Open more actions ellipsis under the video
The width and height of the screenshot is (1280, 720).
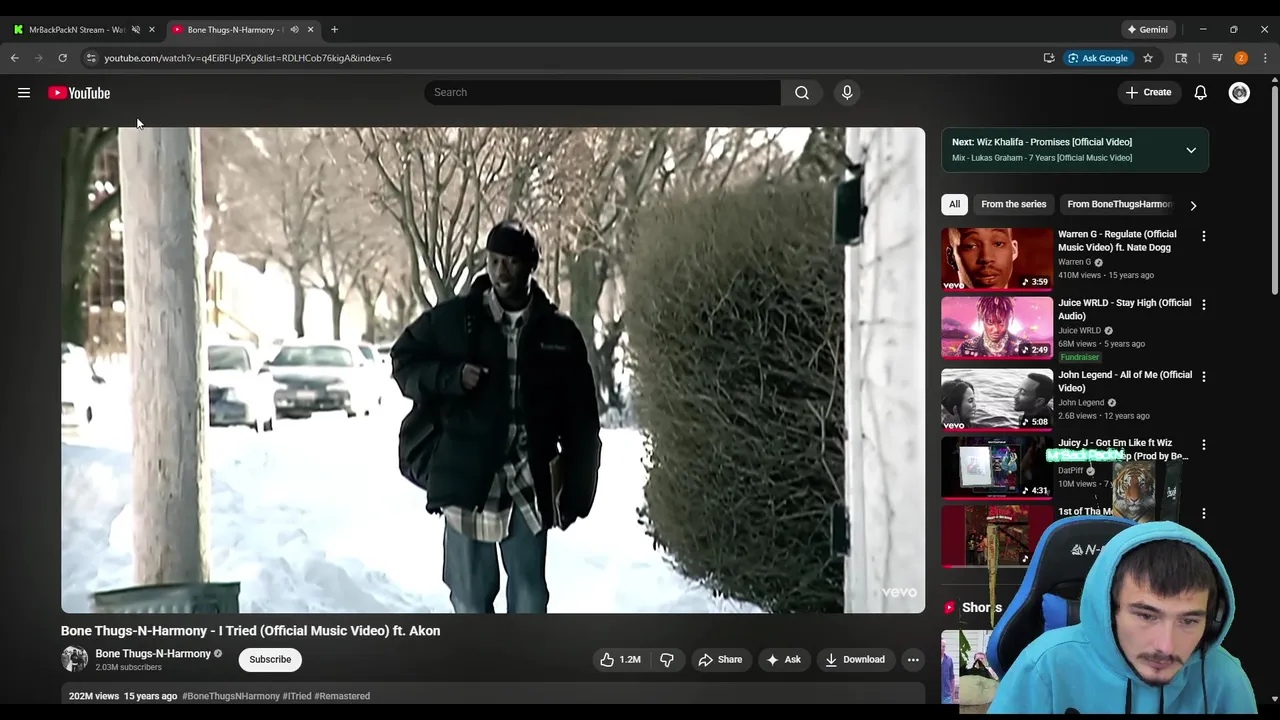913,660
